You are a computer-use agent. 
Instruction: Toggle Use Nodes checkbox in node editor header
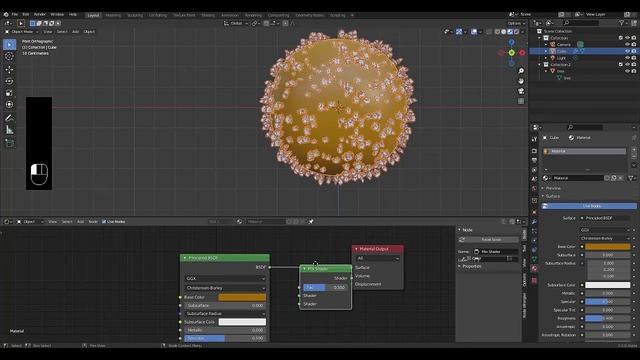point(104,222)
